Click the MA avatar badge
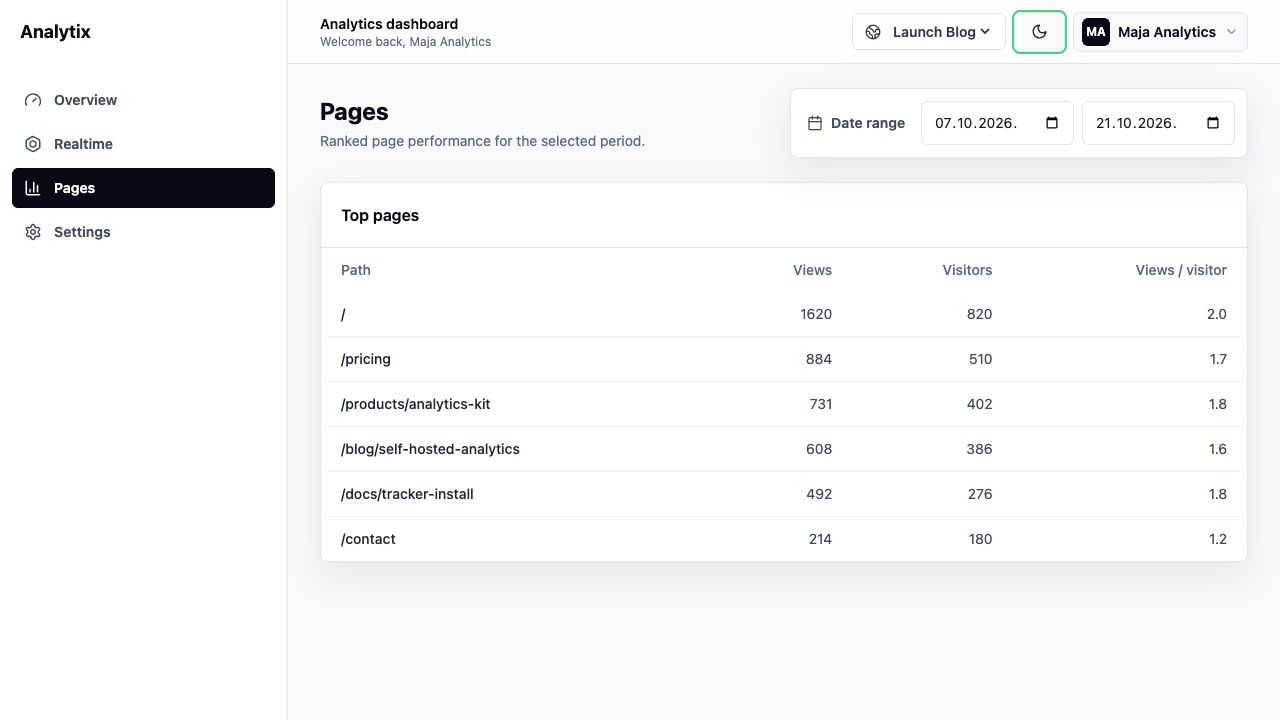 pos(1096,32)
